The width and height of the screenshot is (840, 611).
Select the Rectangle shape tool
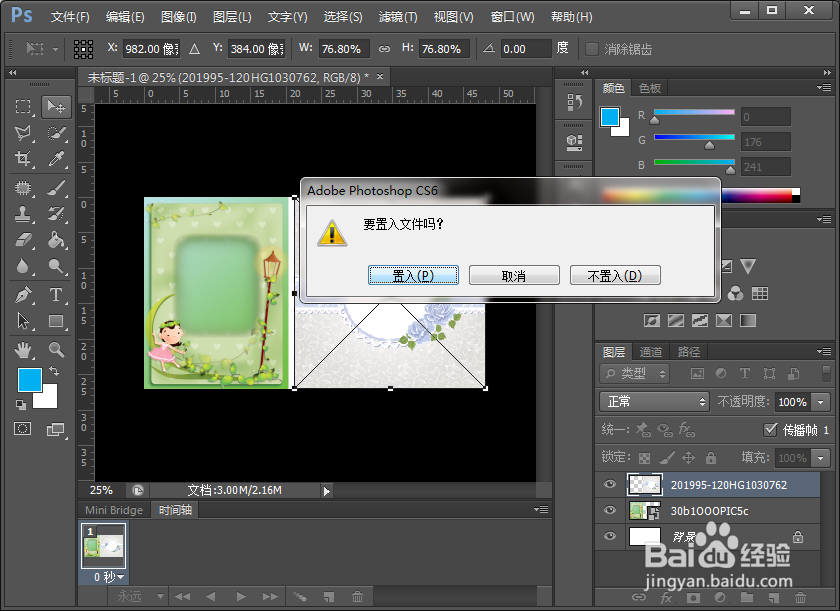click(x=56, y=321)
